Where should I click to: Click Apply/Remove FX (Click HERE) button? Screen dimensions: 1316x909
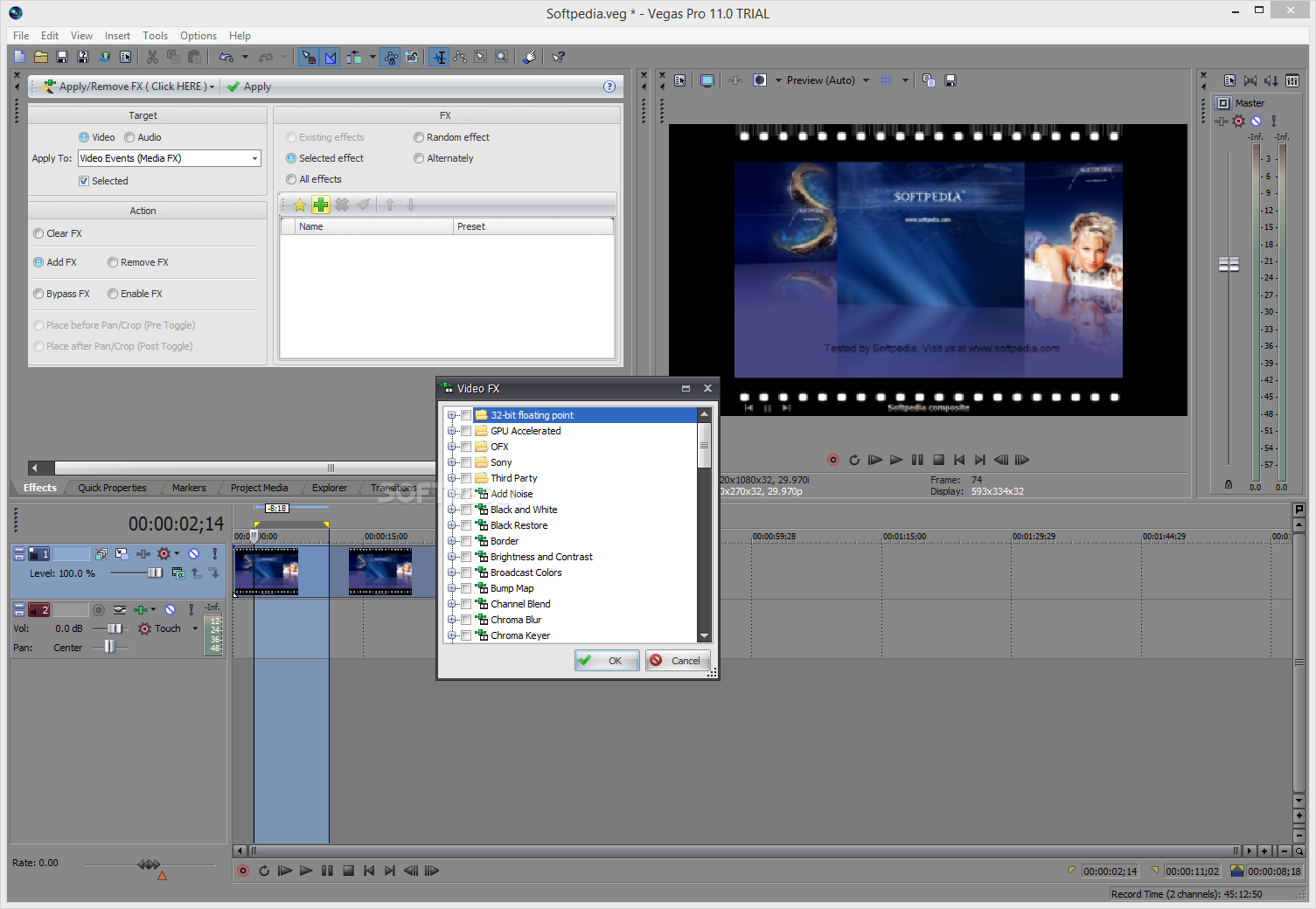point(129,87)
